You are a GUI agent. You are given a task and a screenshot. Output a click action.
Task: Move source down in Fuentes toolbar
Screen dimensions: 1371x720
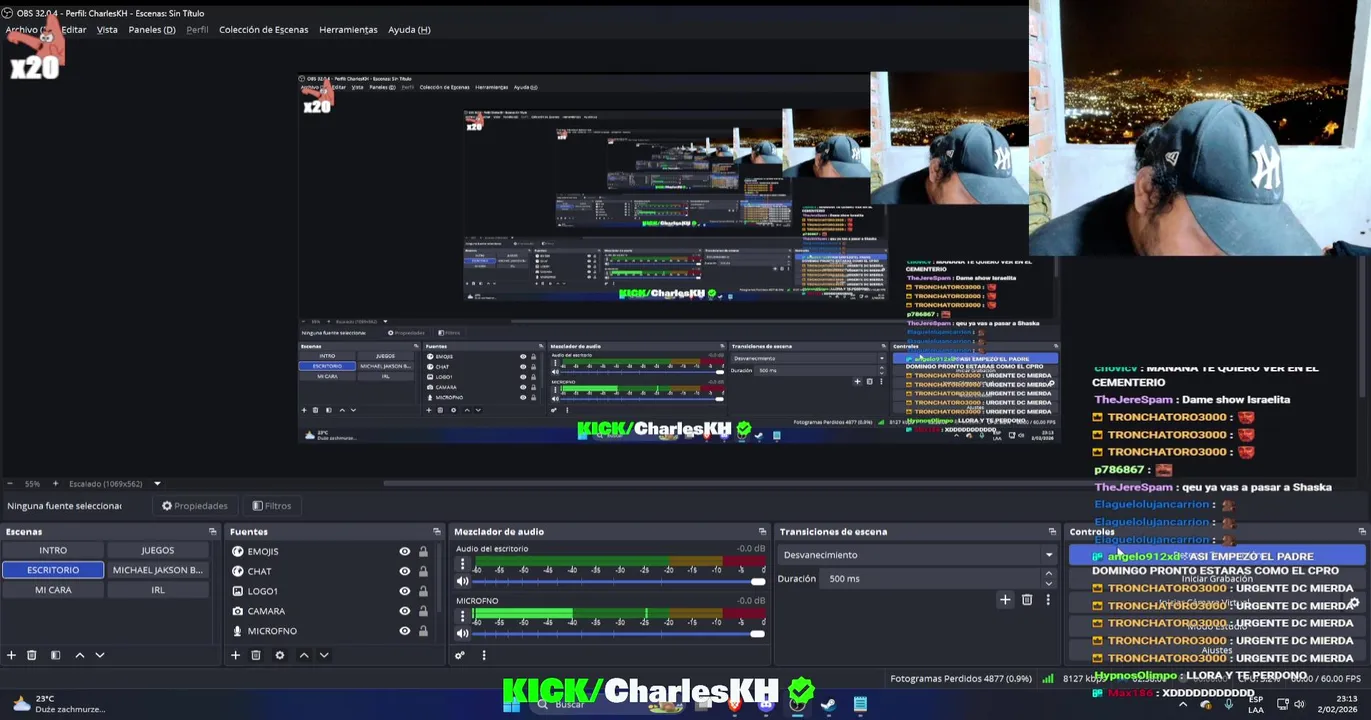[324, 655]
